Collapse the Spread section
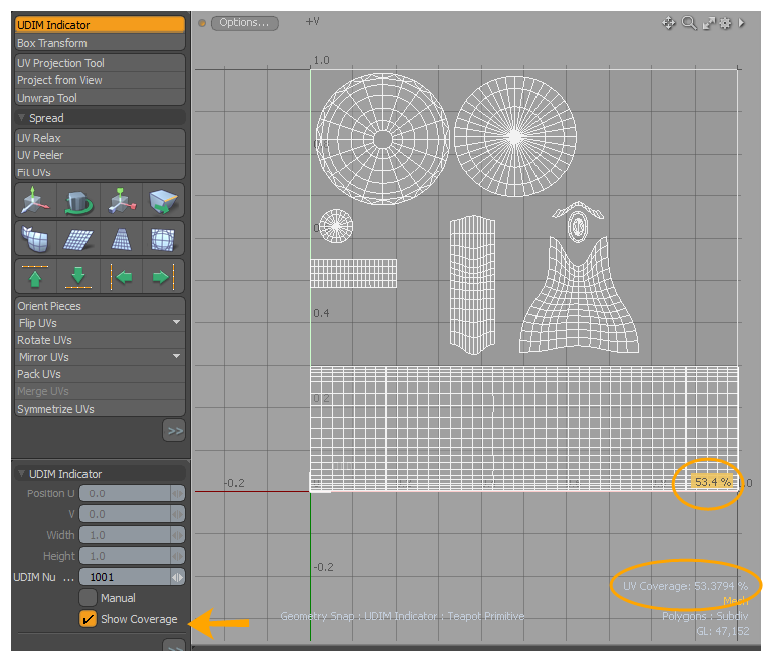Screen dimensions: 774x663 tap(22, 118)
